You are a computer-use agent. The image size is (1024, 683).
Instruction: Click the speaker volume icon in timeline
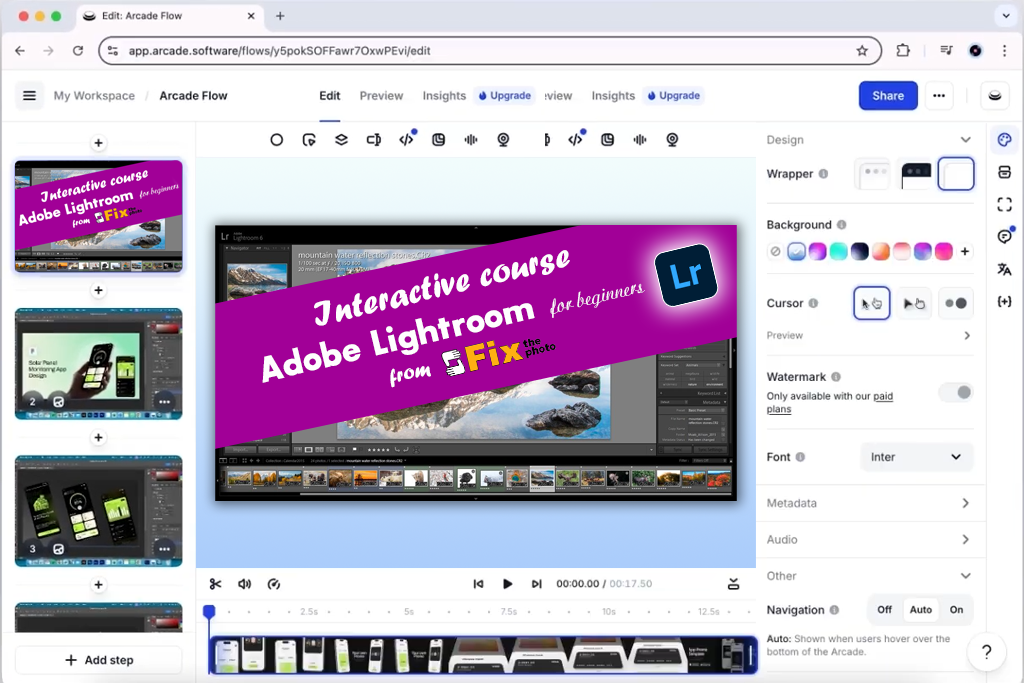tap(244, 584)
